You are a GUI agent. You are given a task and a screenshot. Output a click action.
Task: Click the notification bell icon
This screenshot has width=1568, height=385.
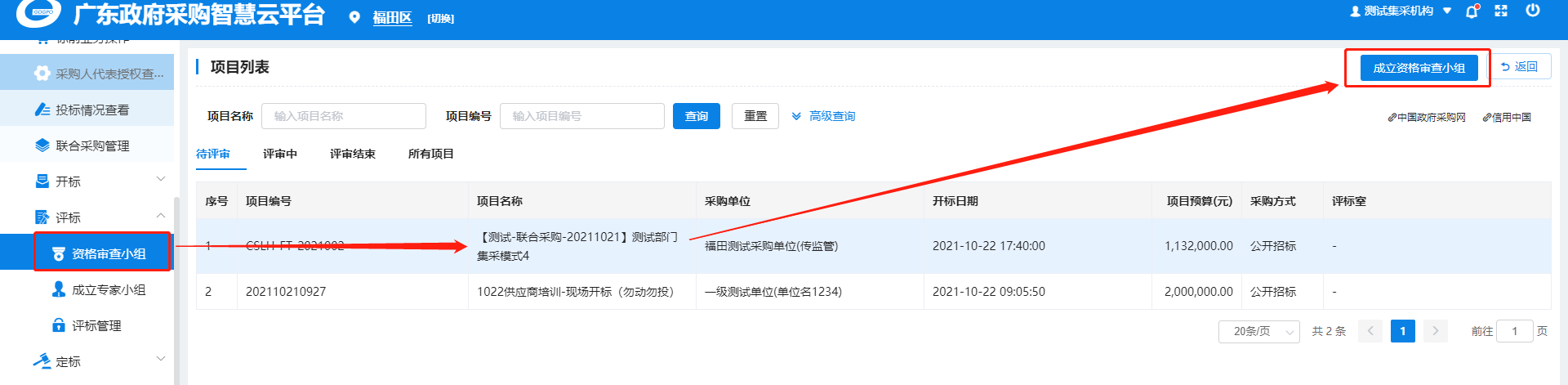pyautogui.click(x=1472, y=11)
